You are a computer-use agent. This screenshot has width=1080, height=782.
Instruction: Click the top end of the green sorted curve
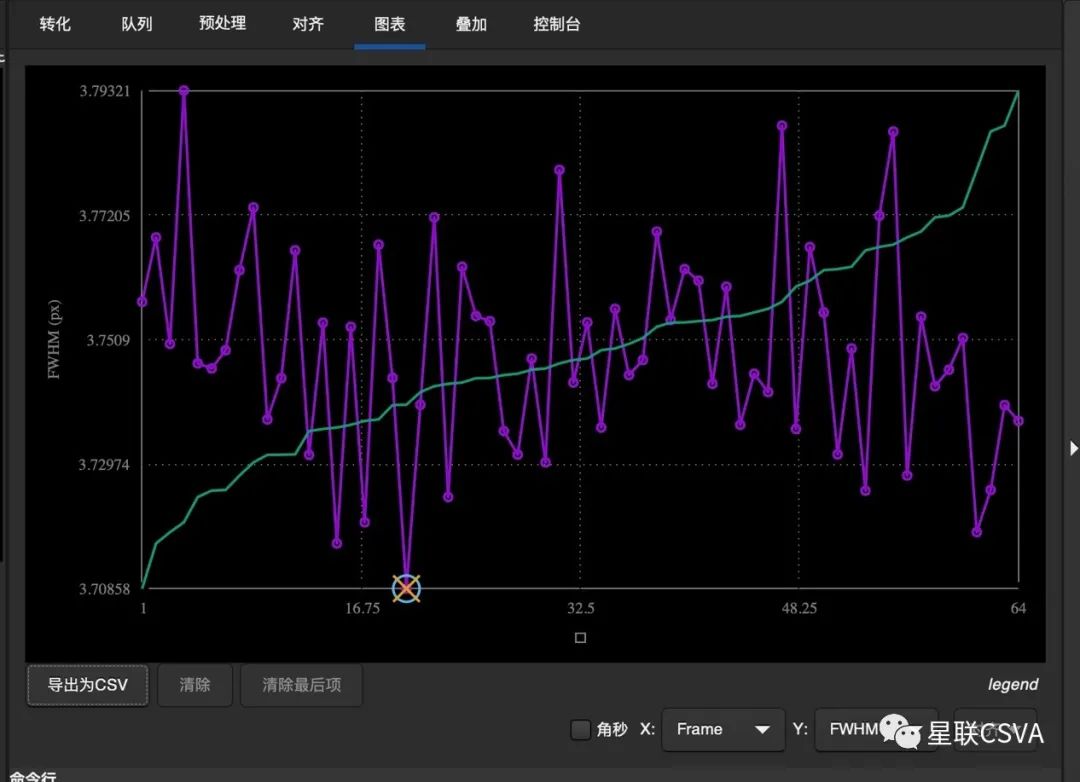coord(1018,92)
